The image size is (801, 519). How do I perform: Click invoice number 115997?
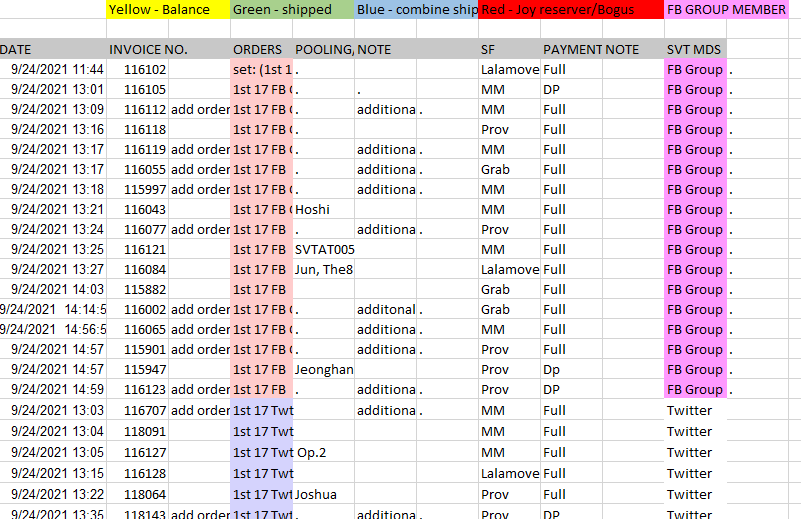[x=137, y=190]
